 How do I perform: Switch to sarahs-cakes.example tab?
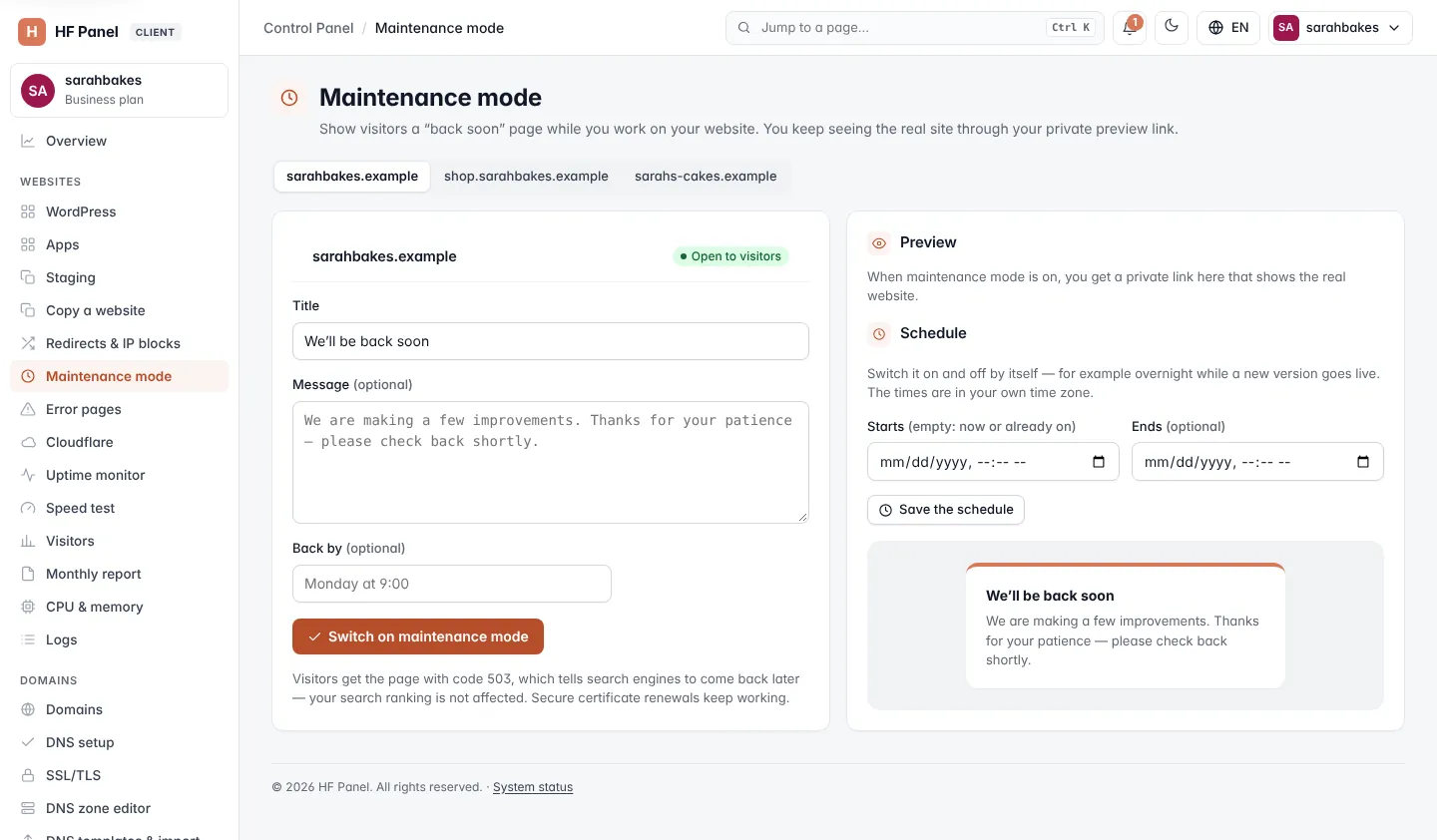[706, 177]
